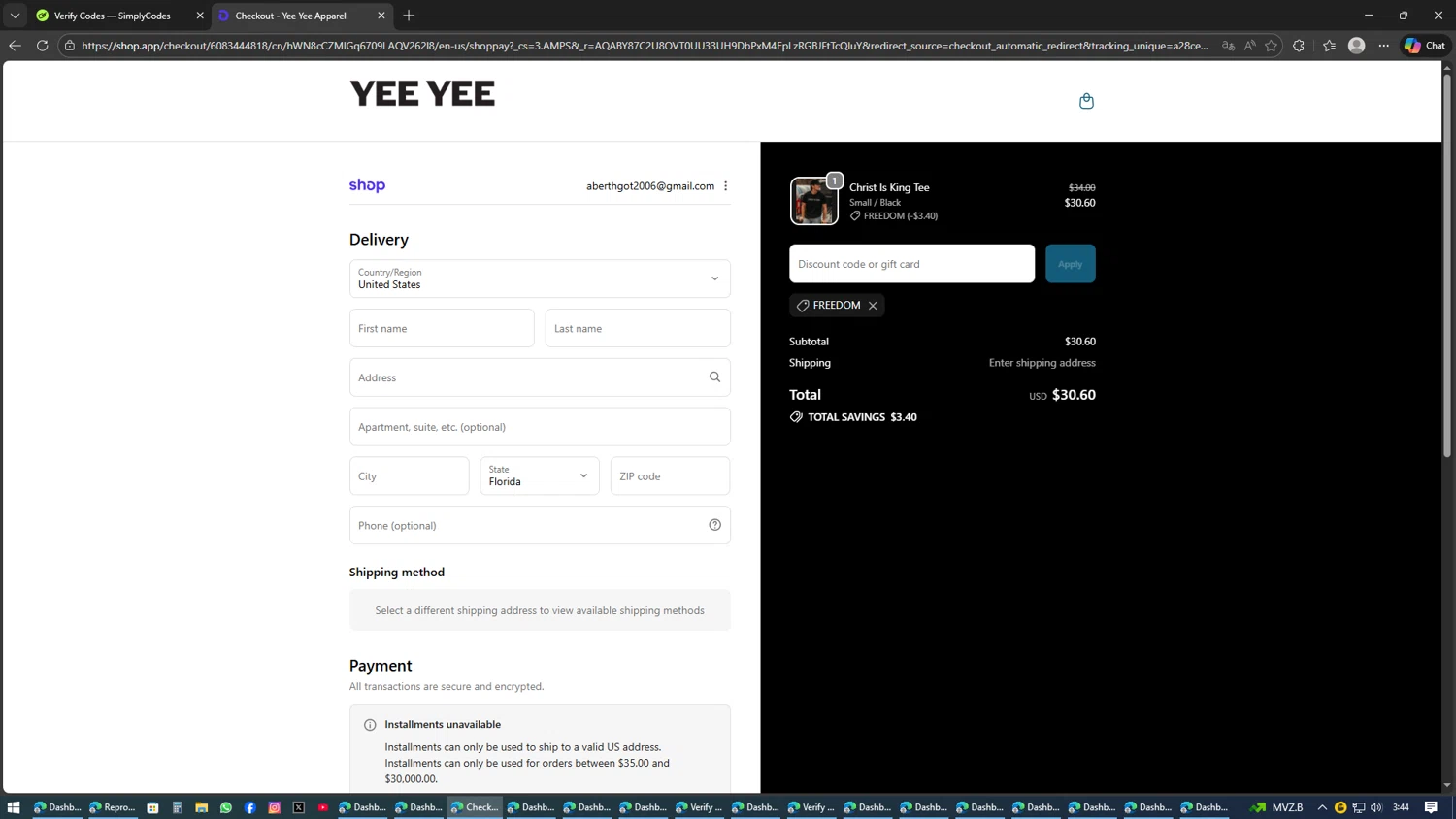Remove the FREEDOM discount code tag
Image resolution: width=1456 pixels, height=819 pixels.
click(x=873, y=306)
